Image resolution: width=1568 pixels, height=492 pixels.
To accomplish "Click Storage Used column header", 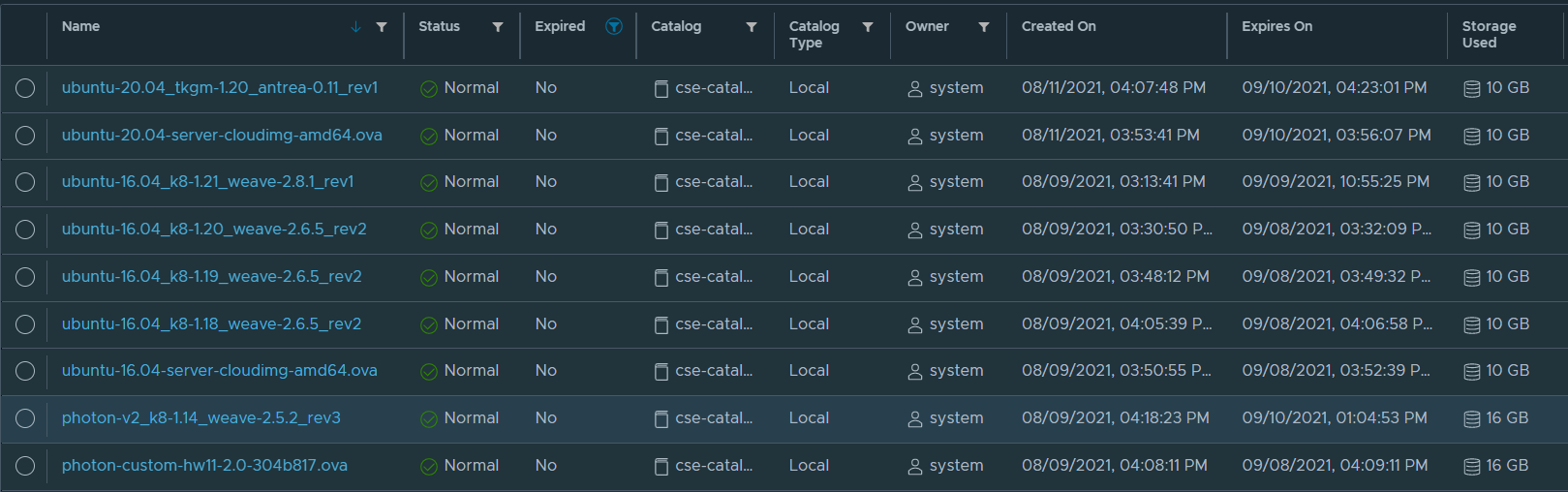I will tap(1489, 35).
